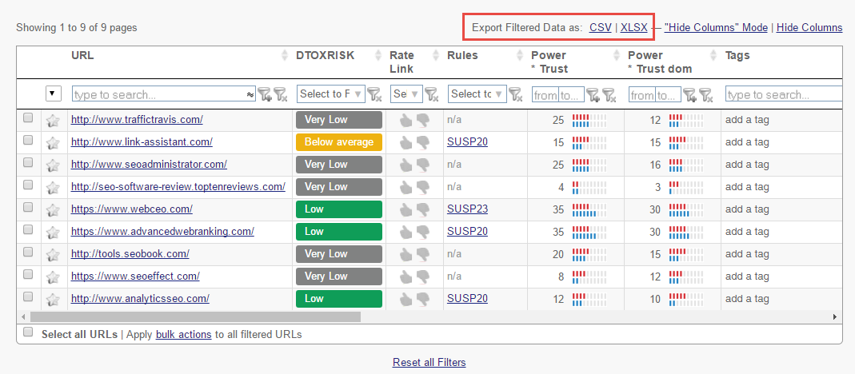This screenshot has height=374, width=855.
Task: Open the https://www.seoeffect.com/ URL
Action: [135, 276]
